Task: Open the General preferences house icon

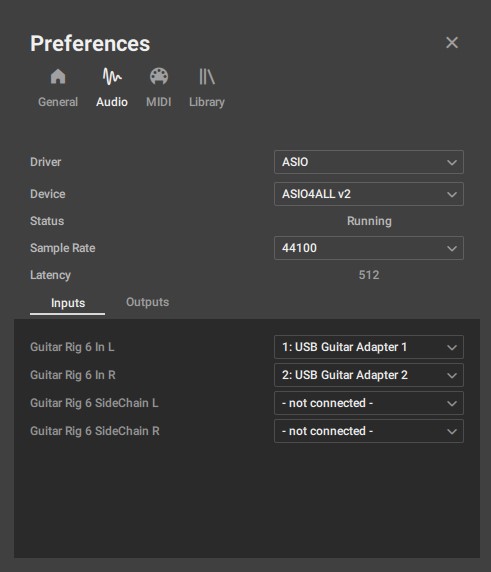Action: coord(58,77)
